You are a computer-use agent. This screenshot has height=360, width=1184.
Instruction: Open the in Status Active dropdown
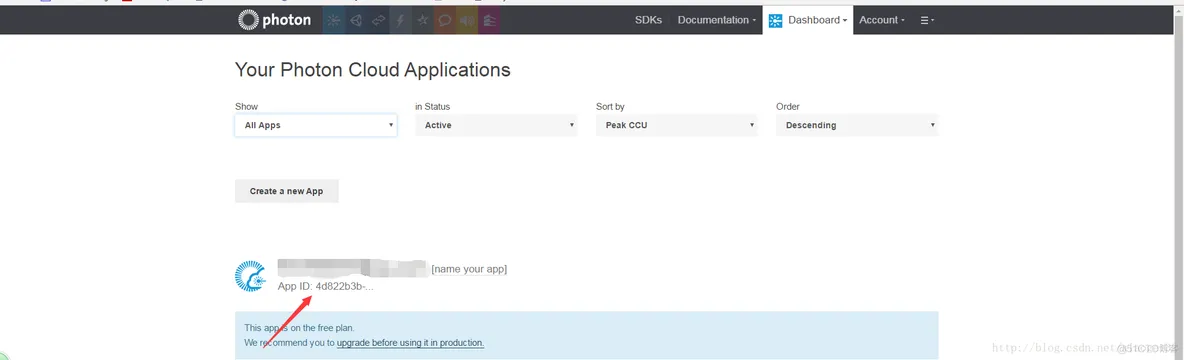[496, 125]
